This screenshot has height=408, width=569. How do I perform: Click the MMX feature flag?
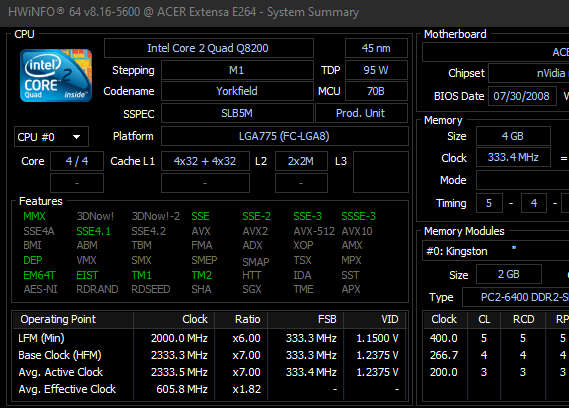pos(34,216)
